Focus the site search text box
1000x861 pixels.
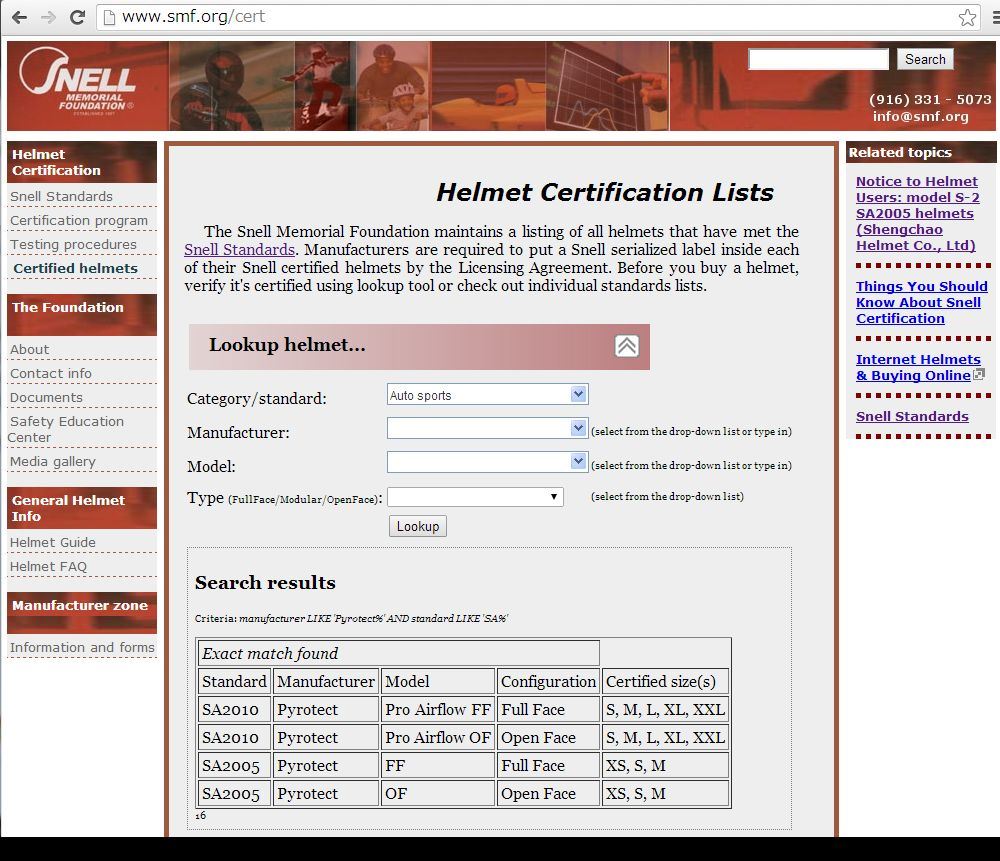click(818, 59)
